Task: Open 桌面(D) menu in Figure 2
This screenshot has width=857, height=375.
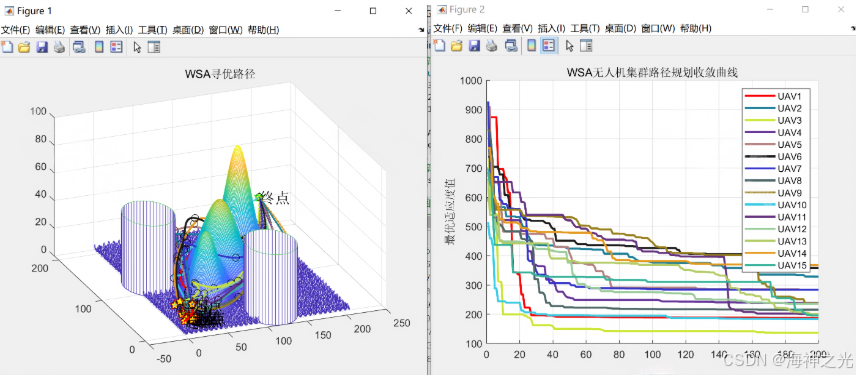Action: point(620,28)
